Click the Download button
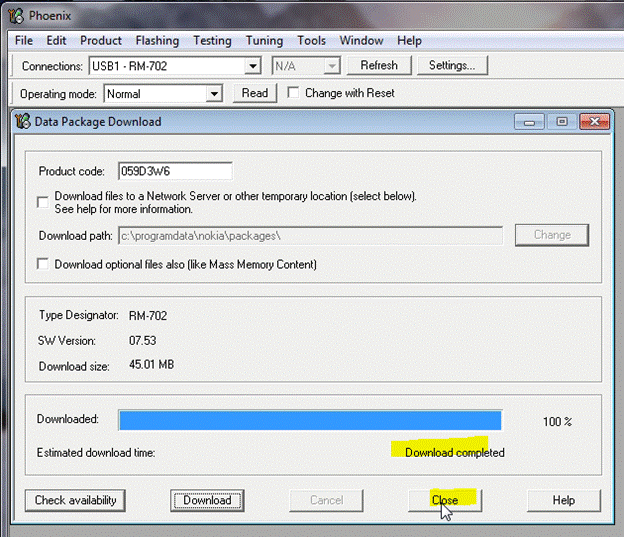The image size is (624, 537). [207, 500]
